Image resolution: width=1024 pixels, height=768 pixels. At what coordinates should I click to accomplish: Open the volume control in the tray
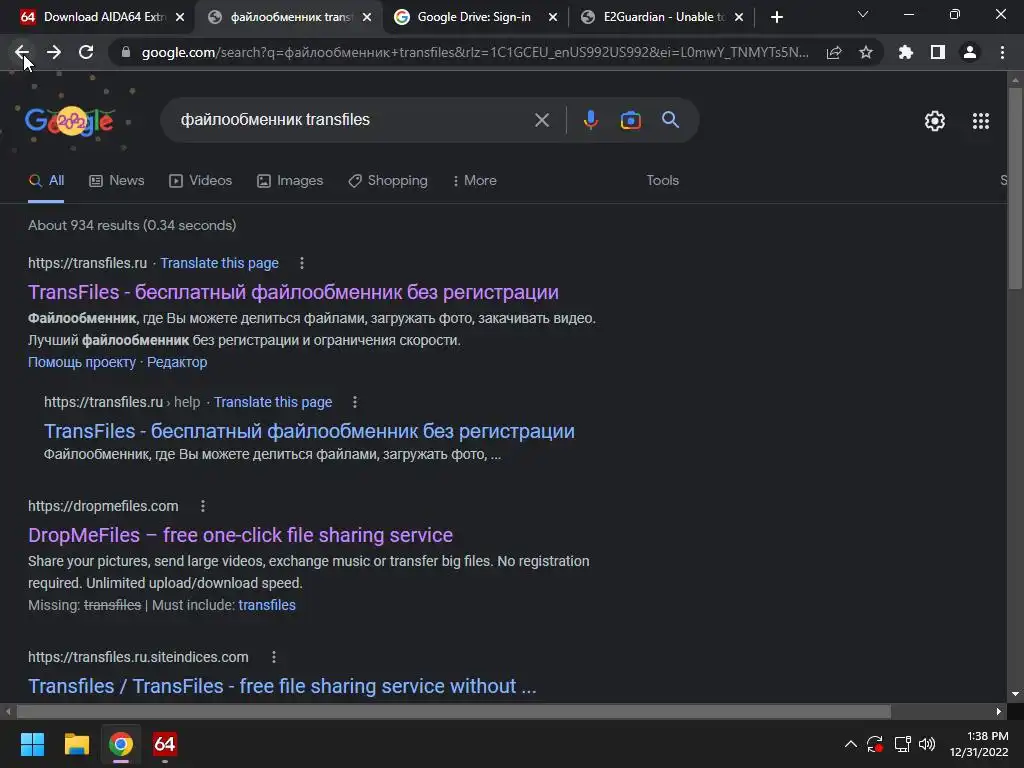click(927, 744)
